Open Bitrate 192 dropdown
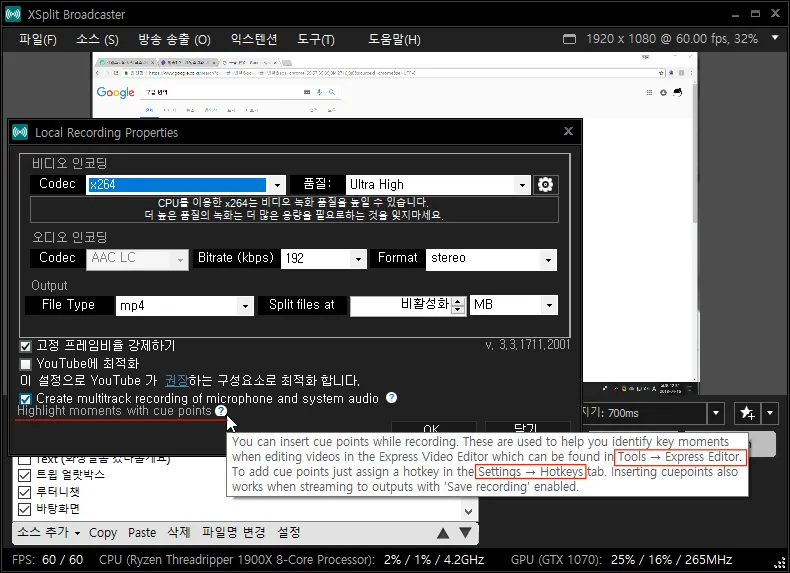790x573 pixels. click(358, 259)
